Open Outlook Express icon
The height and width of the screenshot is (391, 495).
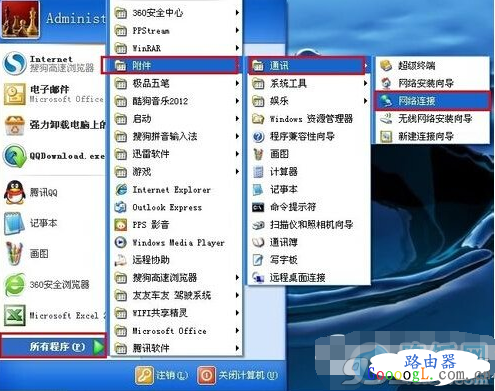point(121,207)
